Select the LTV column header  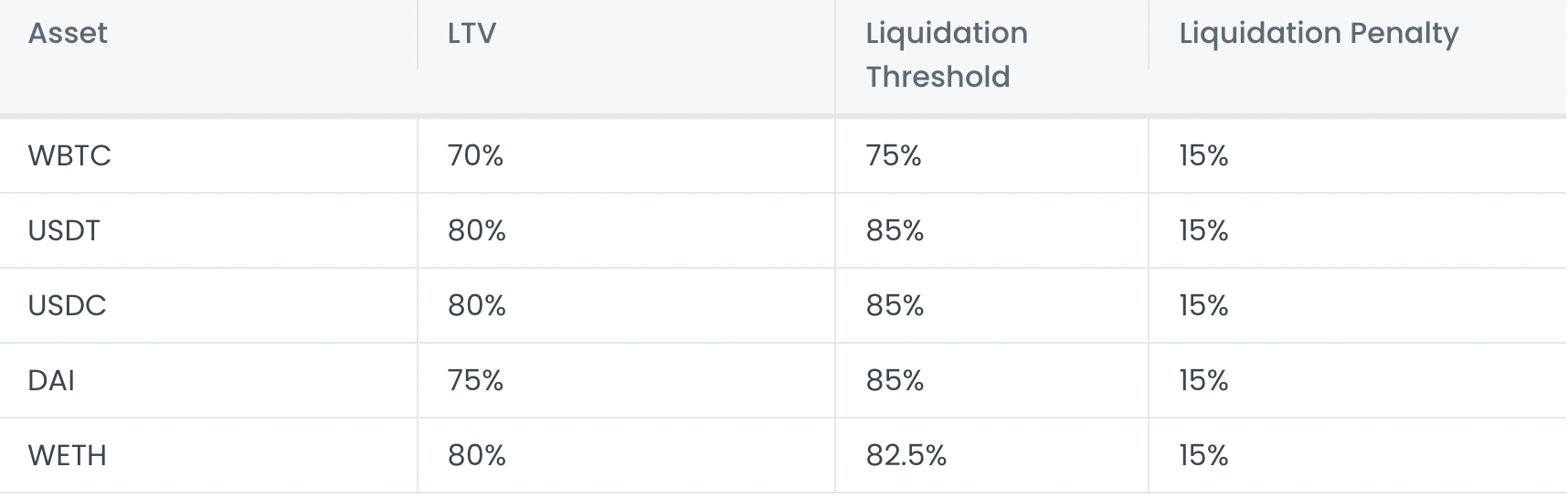tap(471, 33)
